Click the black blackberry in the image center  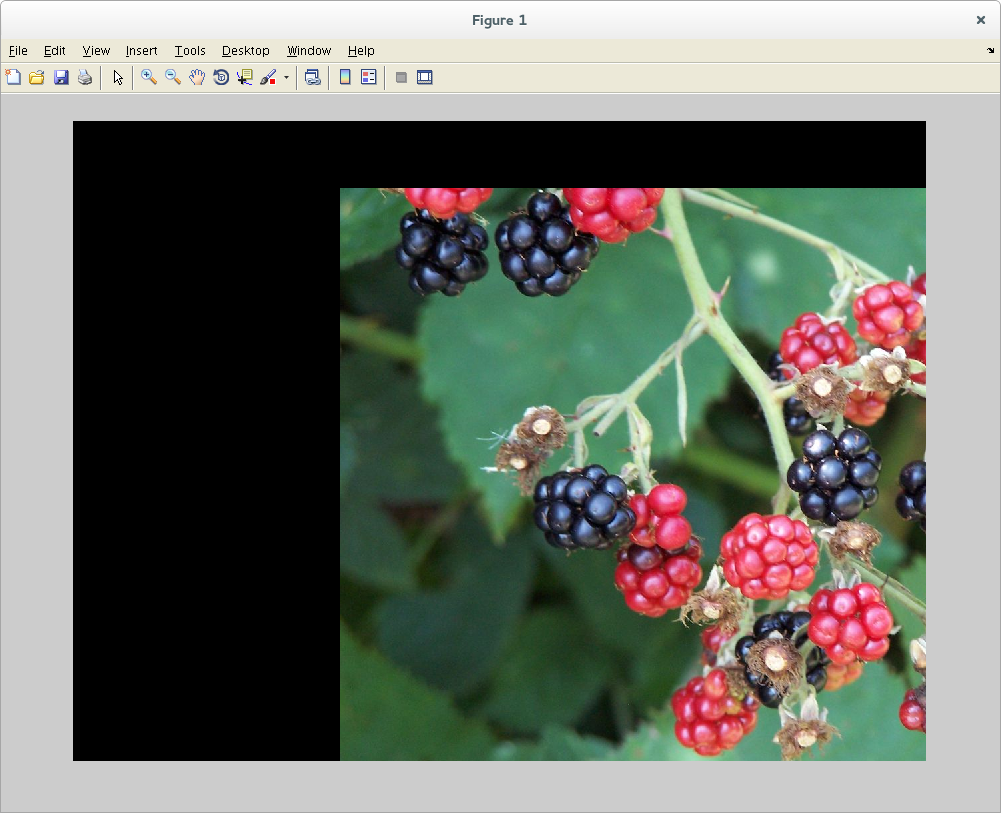click(x=583, y=508)
